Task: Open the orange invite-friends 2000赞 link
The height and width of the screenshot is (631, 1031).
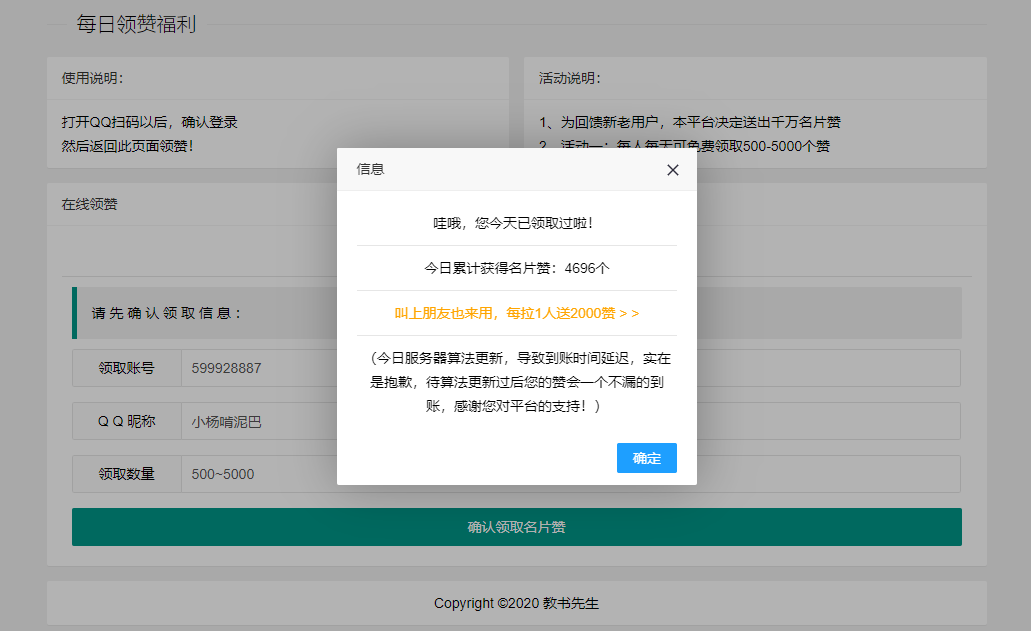Action: click(516, 313)
